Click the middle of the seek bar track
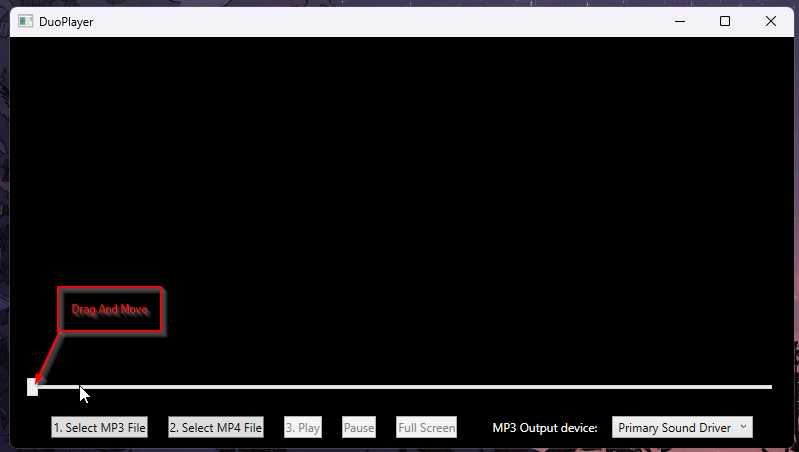Image resolution: width=799 pixels, height=452 pixels. 400,387
